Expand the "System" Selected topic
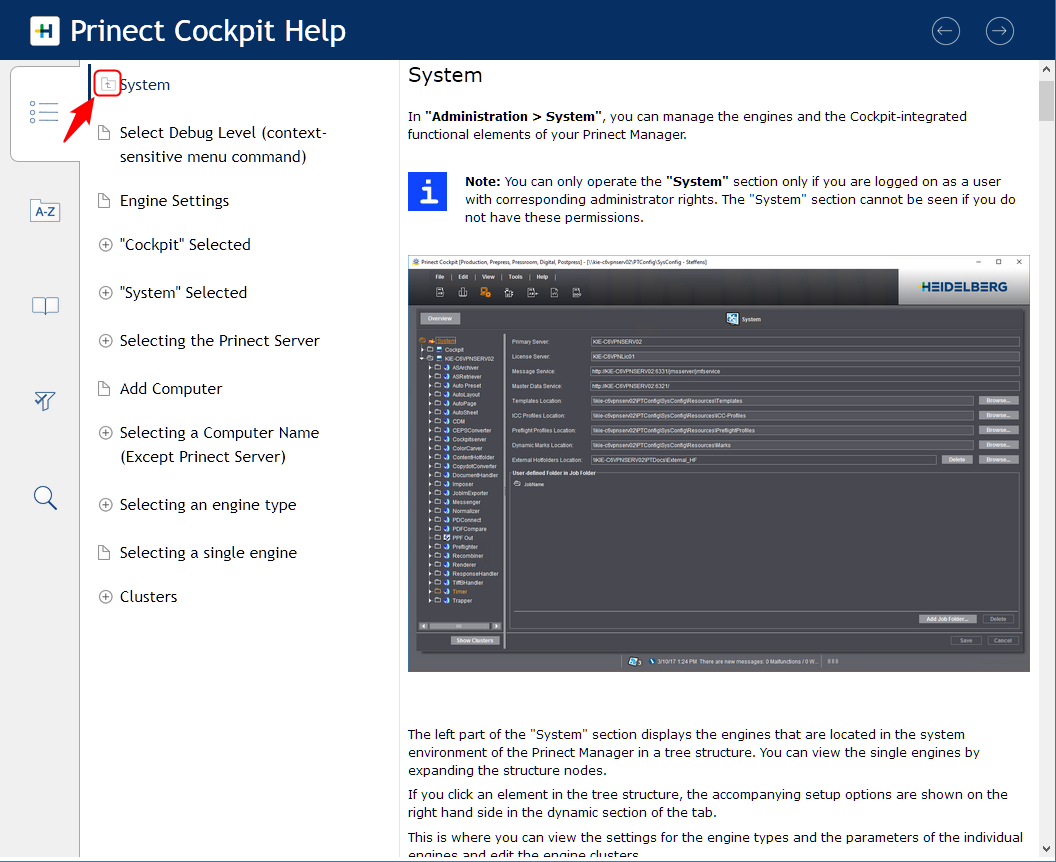The width and height of the screenshot is (1056, 862). 105,293
